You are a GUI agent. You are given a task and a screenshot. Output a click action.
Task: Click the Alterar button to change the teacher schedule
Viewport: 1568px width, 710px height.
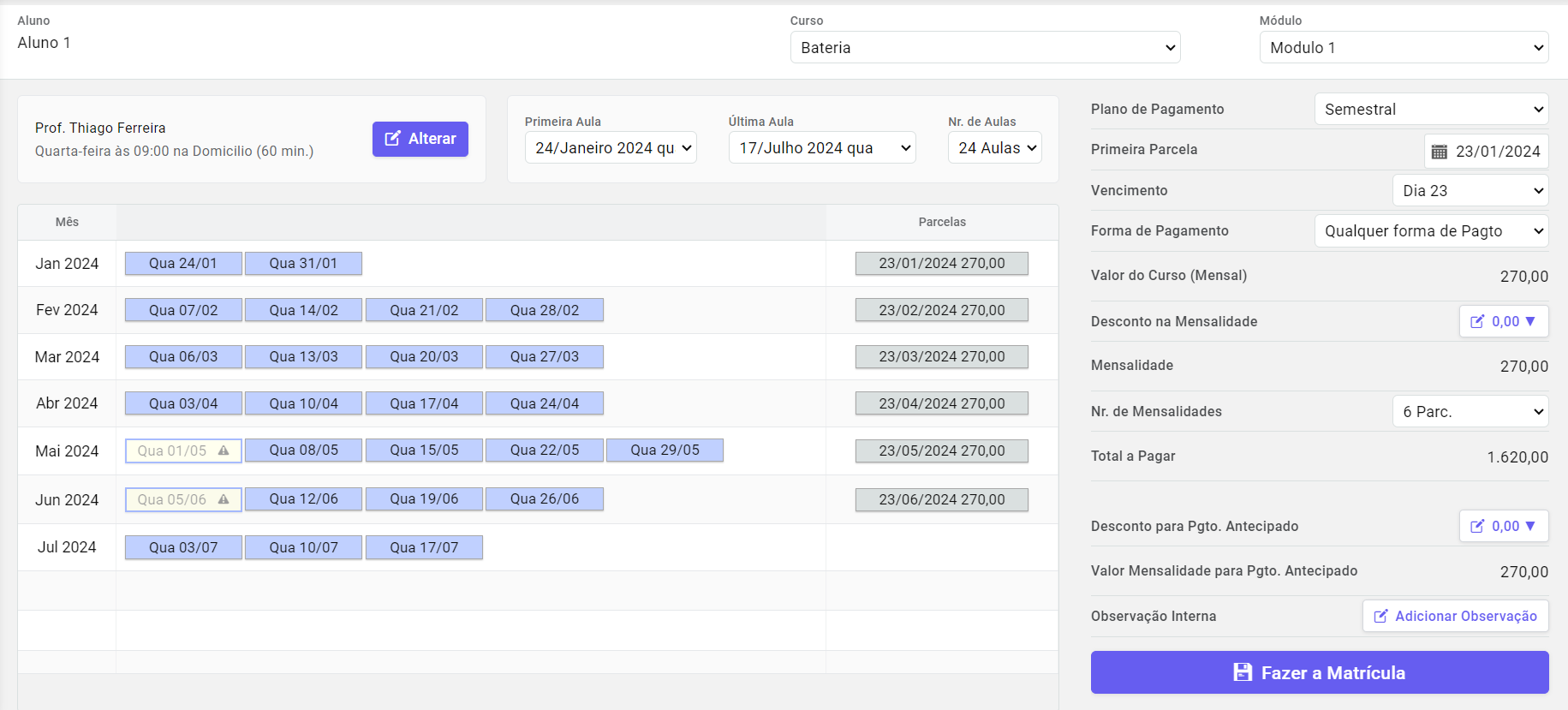pyautogui.click(x=420, y=139)
